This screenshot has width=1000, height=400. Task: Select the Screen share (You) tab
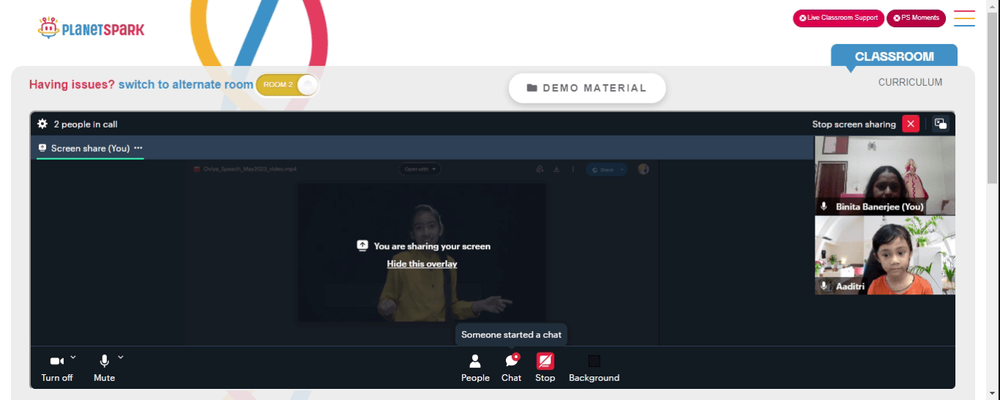(90, 148)
